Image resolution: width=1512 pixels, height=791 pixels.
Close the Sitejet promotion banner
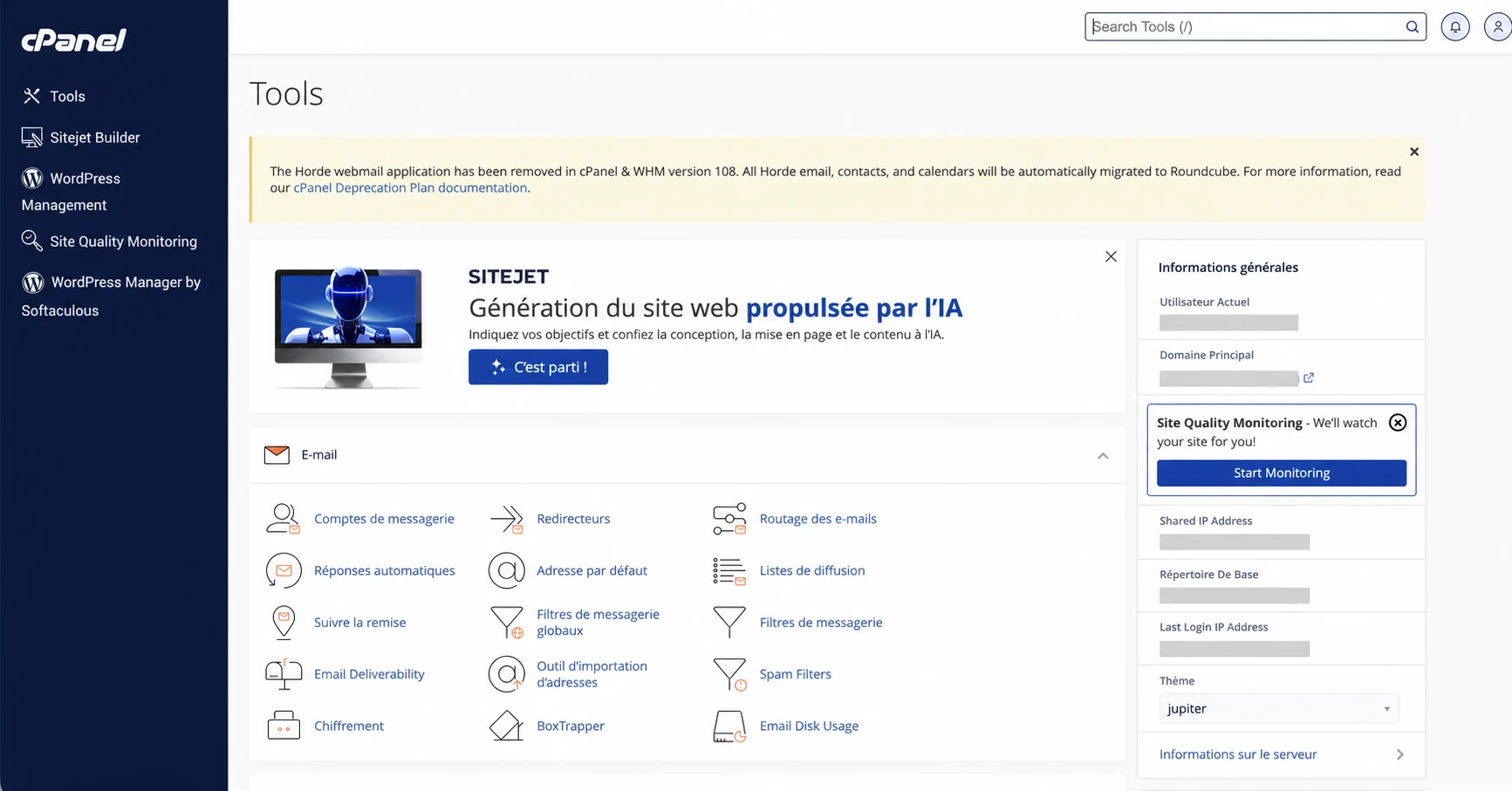(x=1111, y=256)
